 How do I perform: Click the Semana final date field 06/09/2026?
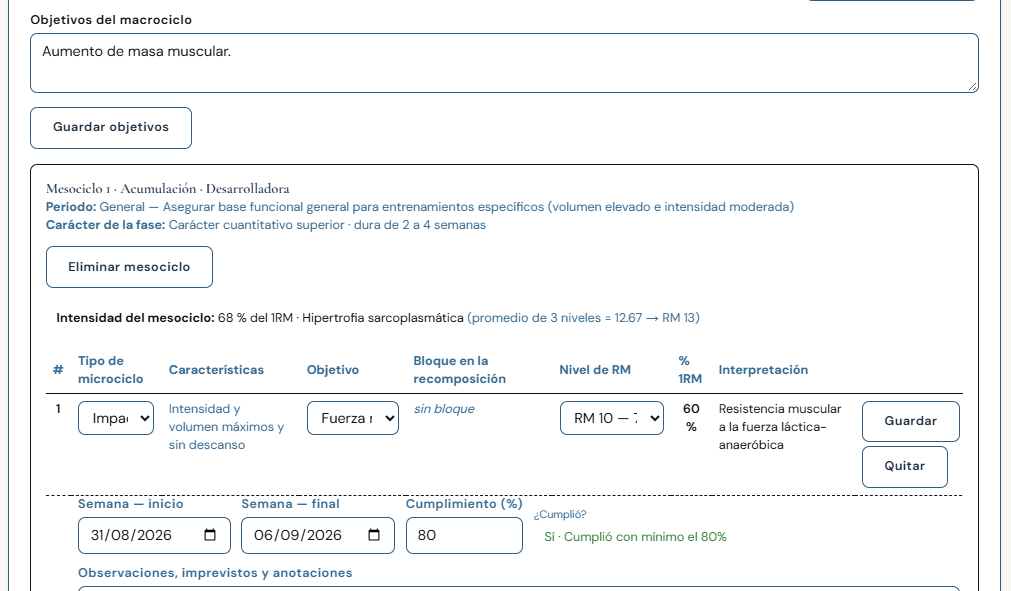click(318, 535)
